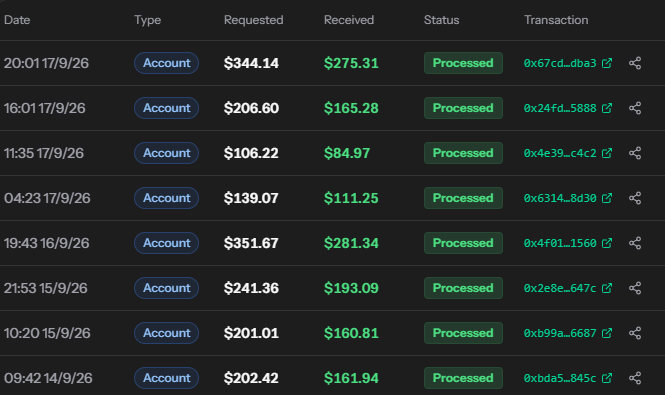Click the Transaction column header
Viewport: 665px width, 395px height.
[556, 20]
